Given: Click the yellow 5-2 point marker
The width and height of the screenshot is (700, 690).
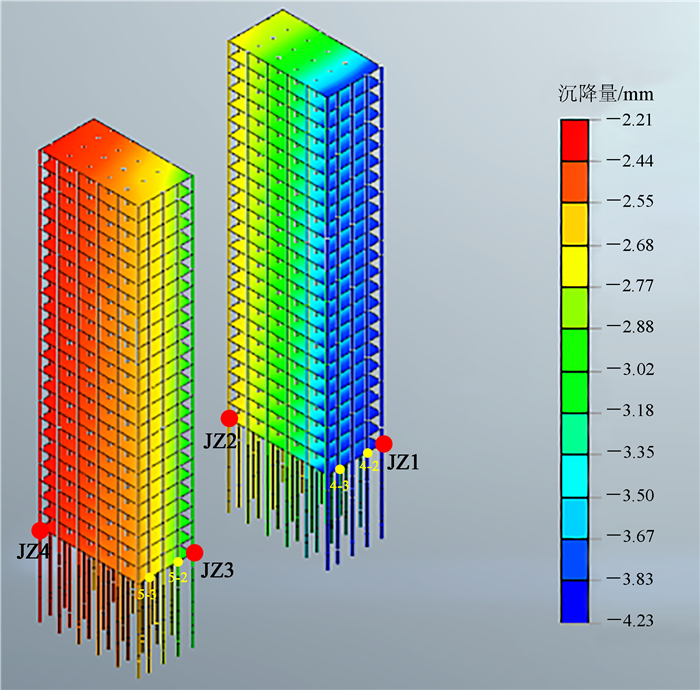Looking at the screenshot, I should pyautogui.click(x=178, y=563).
